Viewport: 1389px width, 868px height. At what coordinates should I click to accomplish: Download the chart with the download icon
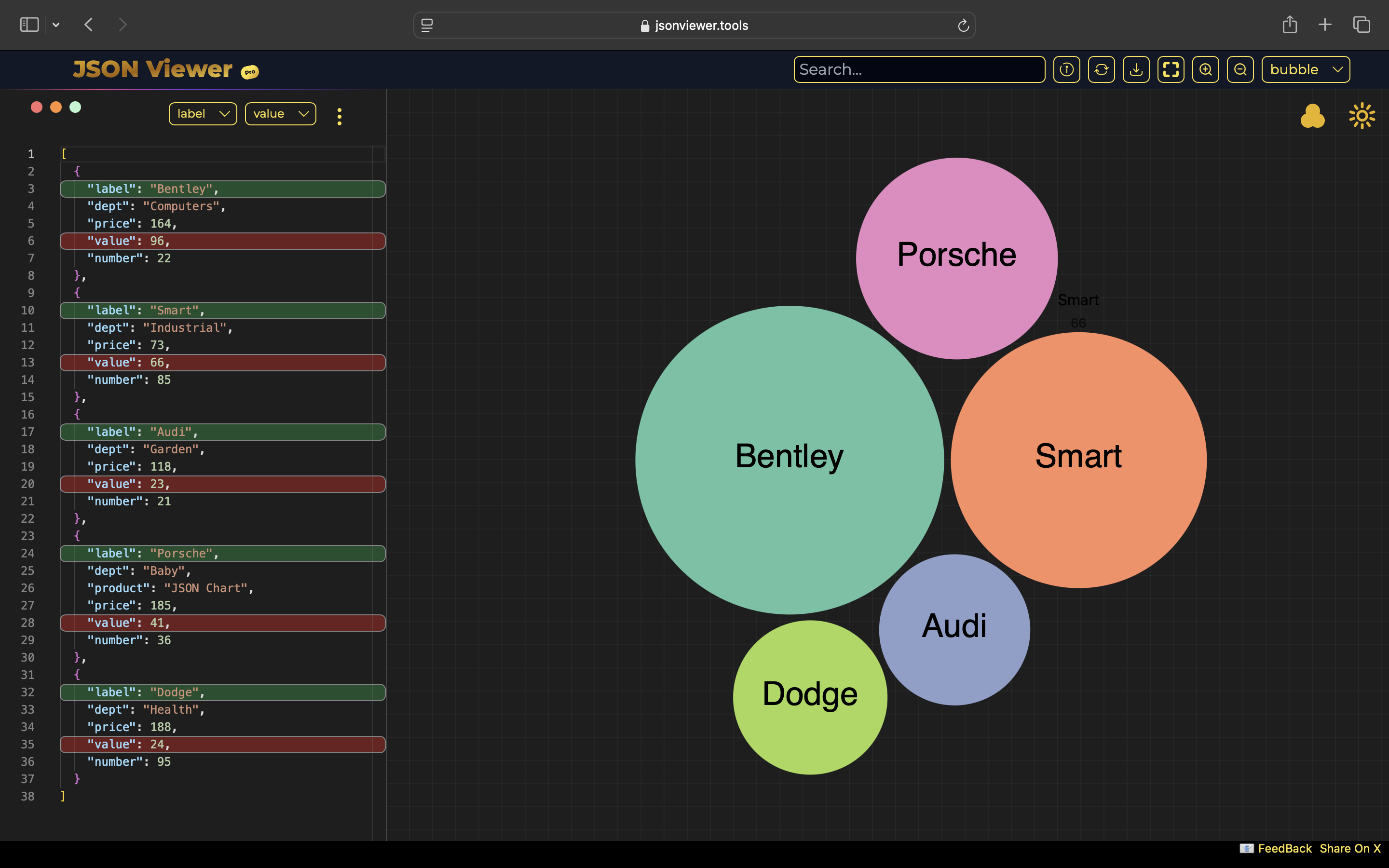click(1136, 69)
